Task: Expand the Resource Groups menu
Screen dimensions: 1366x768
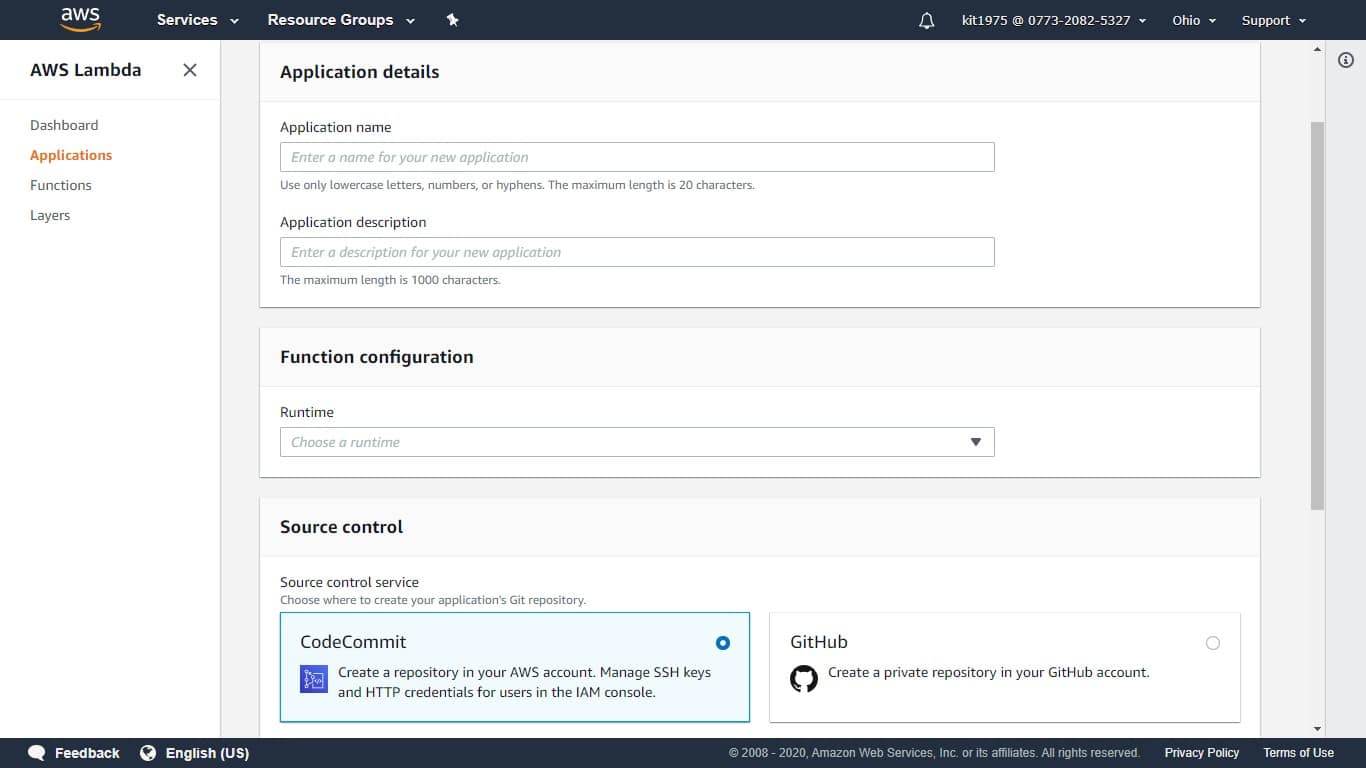Action: (x=342, y=20)
